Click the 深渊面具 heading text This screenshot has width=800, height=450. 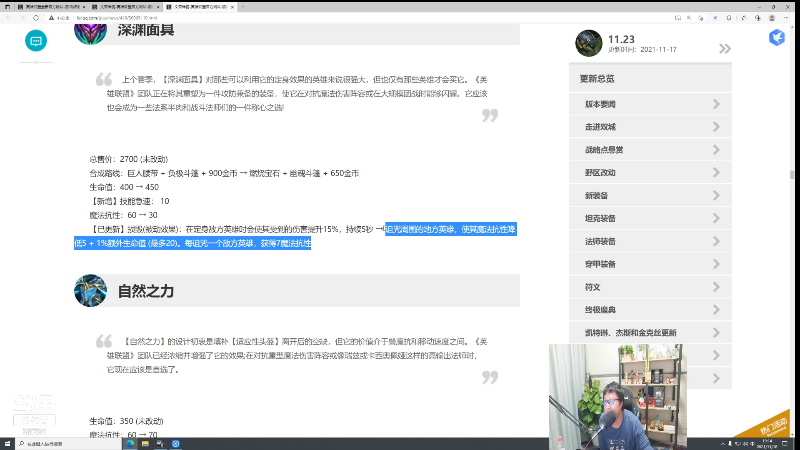[x=146, y=30]
